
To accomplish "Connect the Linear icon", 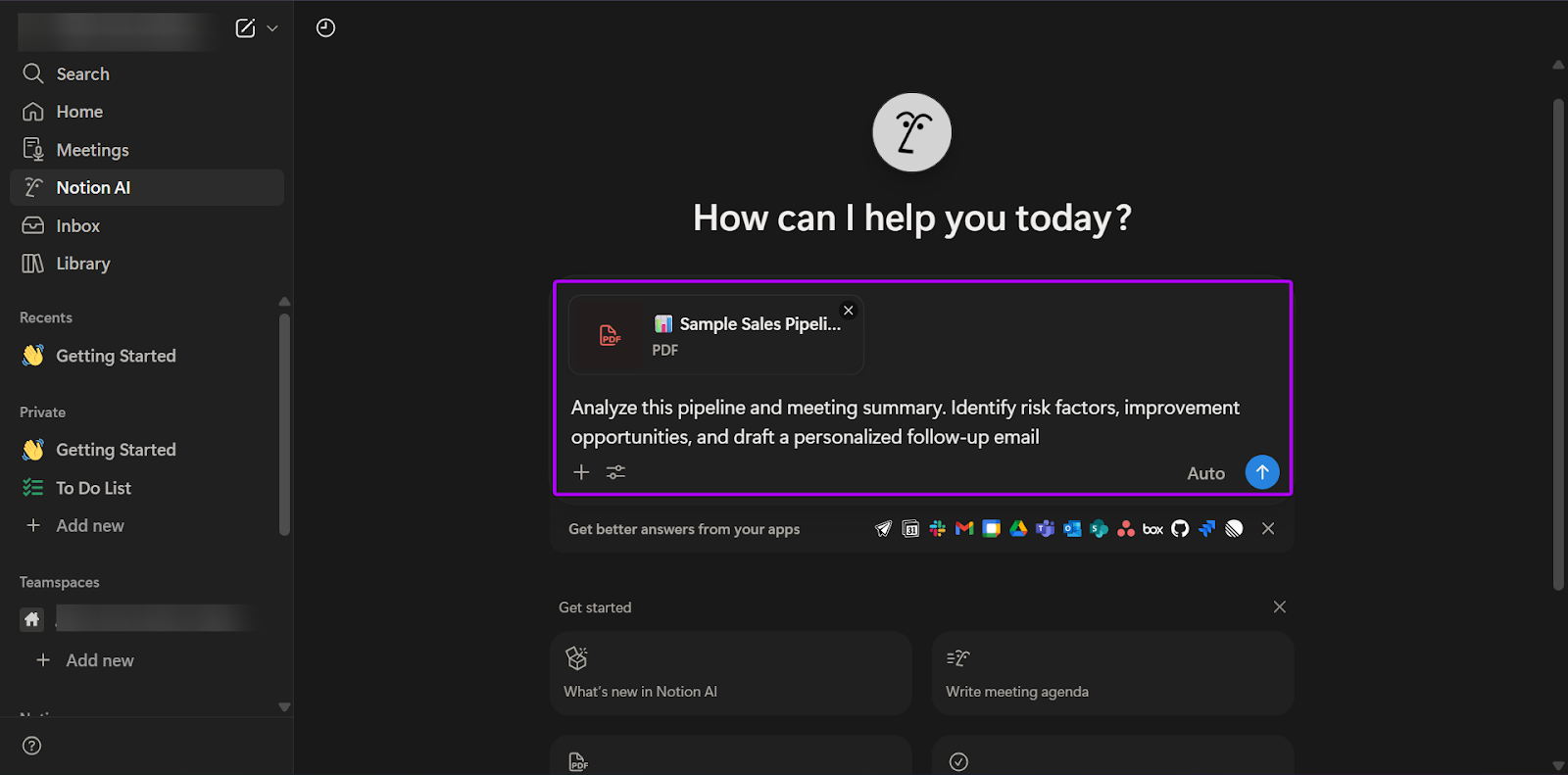I will [x=1234, y=529].
